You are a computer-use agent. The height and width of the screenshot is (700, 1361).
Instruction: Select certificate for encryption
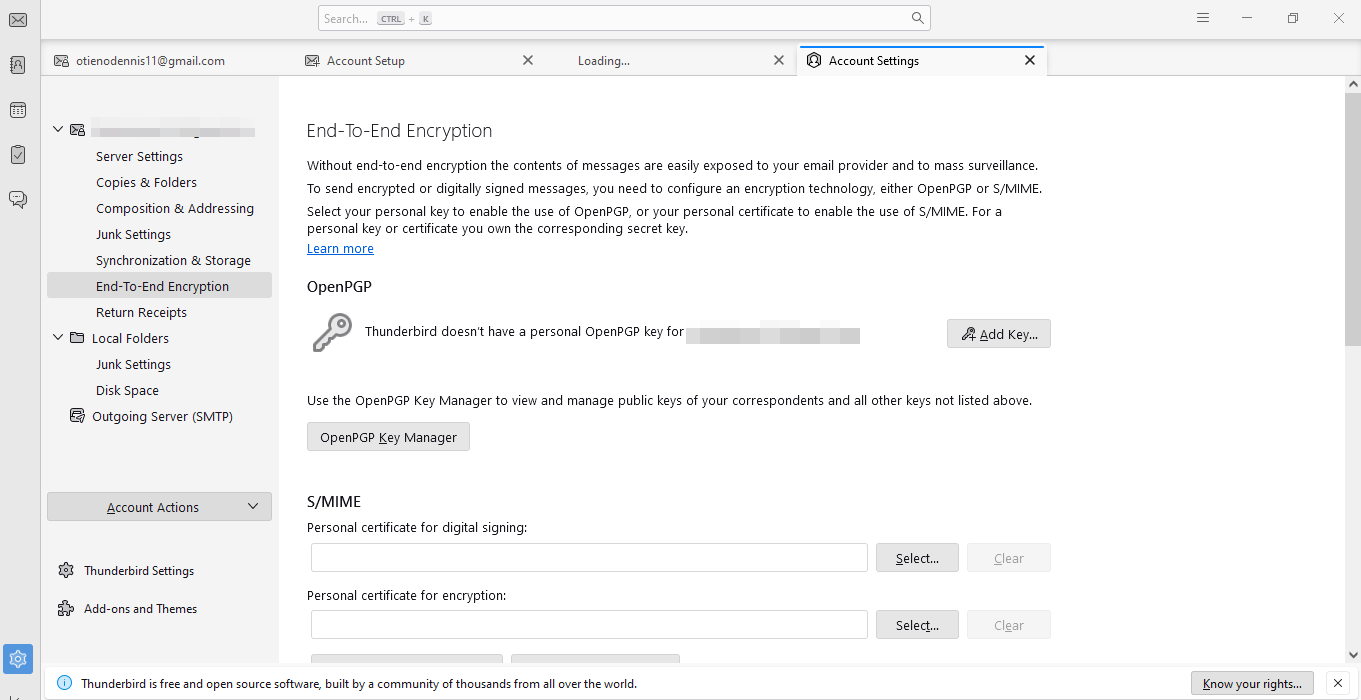point(917,625)
